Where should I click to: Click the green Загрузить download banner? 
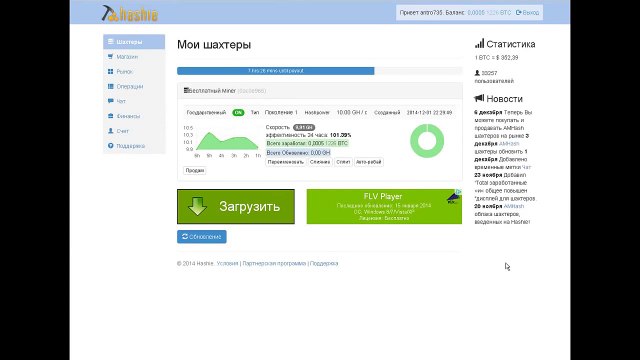pos(236,207)
